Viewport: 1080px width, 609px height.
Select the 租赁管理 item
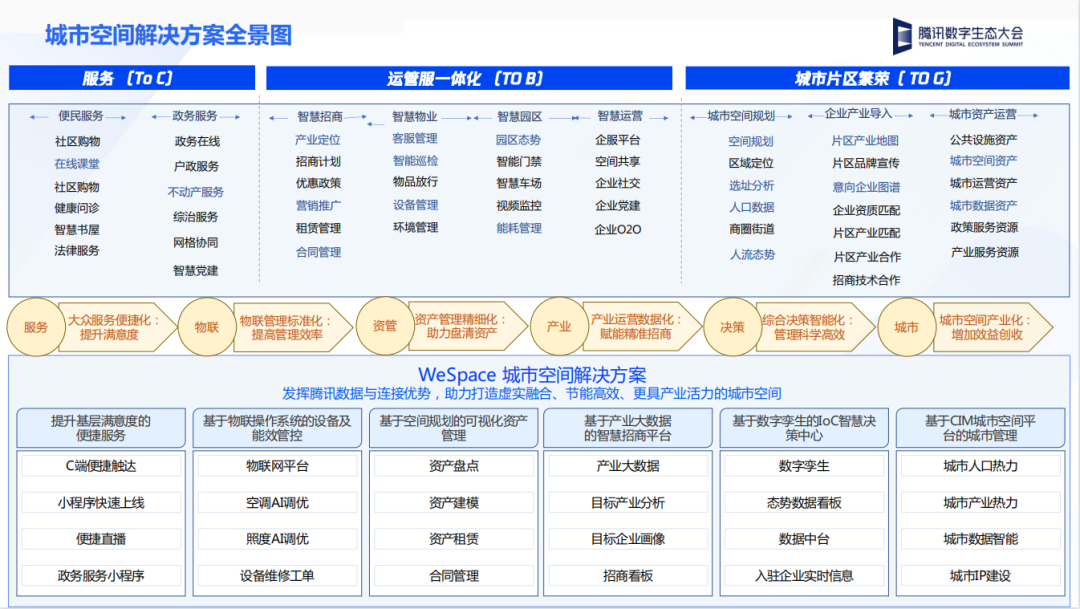click(318, 228)
